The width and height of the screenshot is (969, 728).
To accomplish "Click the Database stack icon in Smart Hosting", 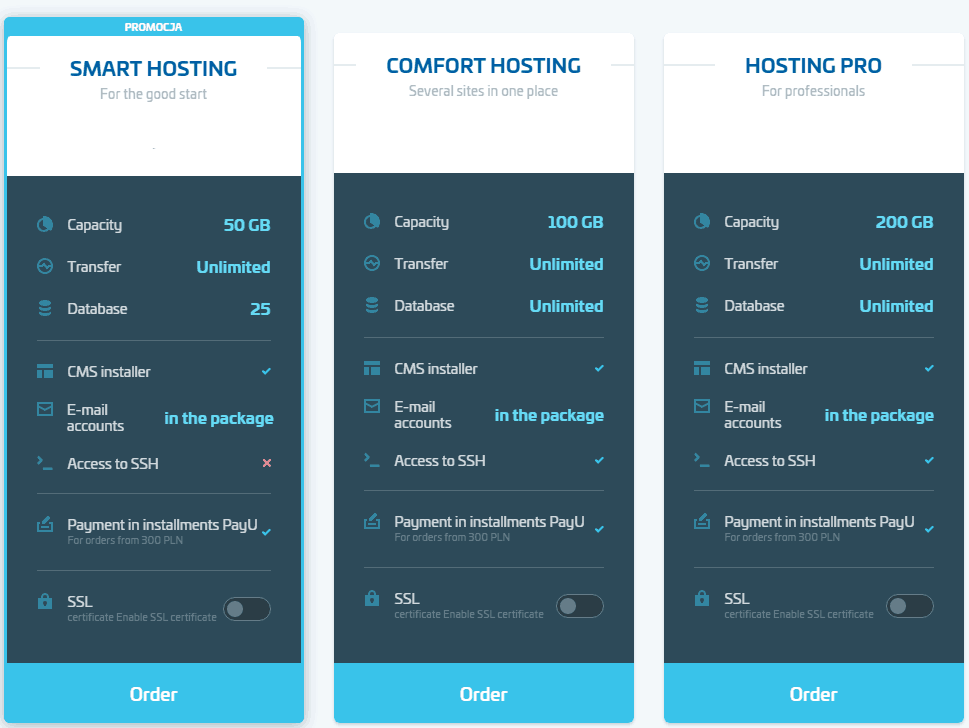I will point(44,308).
